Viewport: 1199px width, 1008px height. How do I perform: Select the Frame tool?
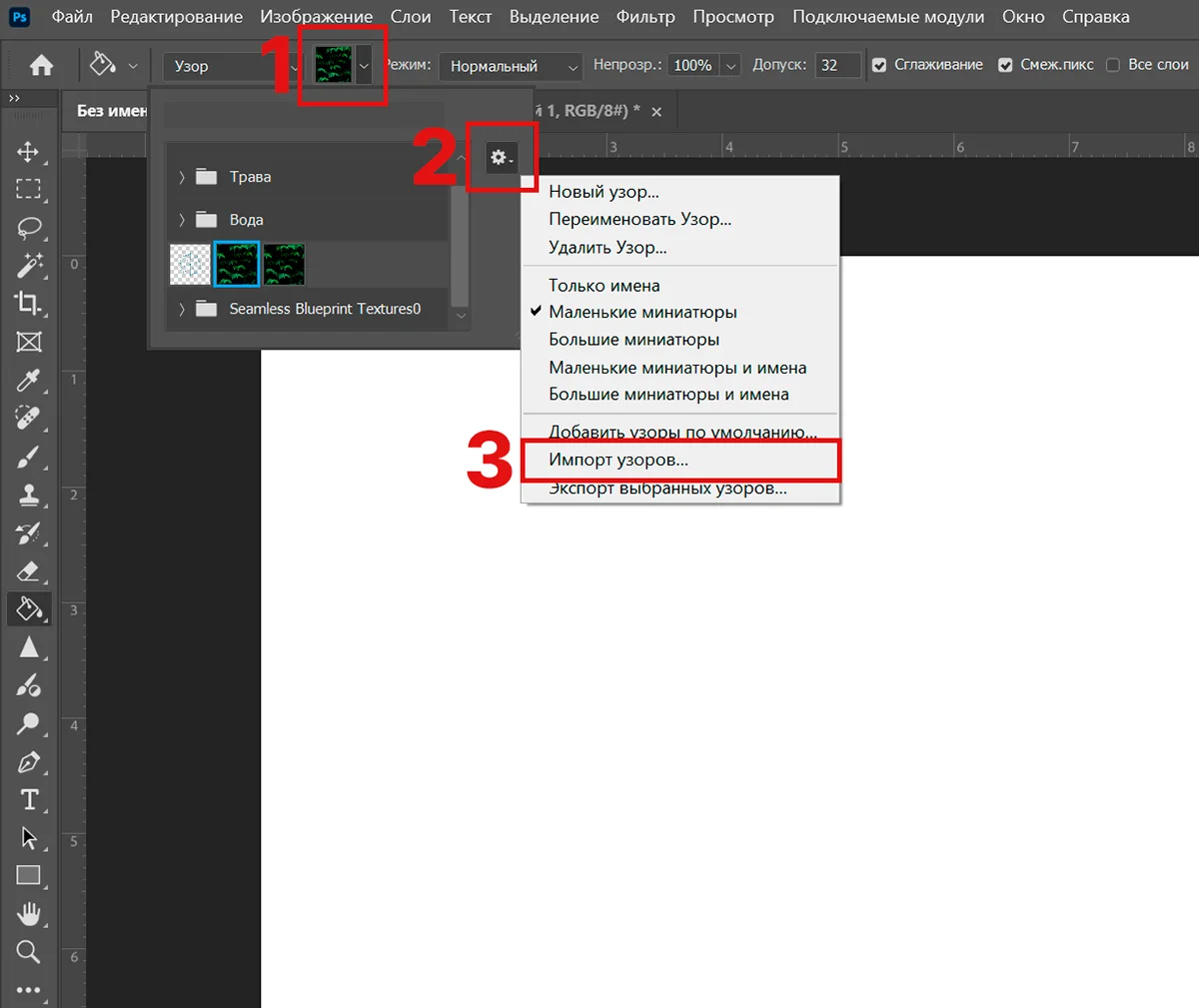point(29,342)
